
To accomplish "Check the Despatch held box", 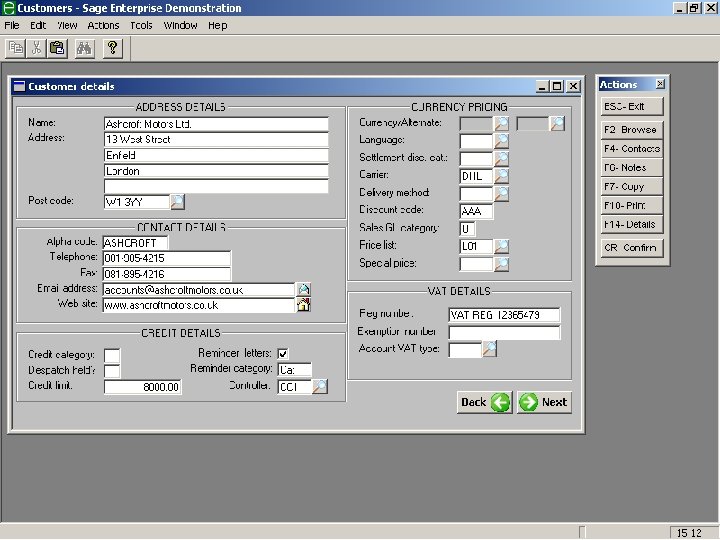I will point(112,371).
